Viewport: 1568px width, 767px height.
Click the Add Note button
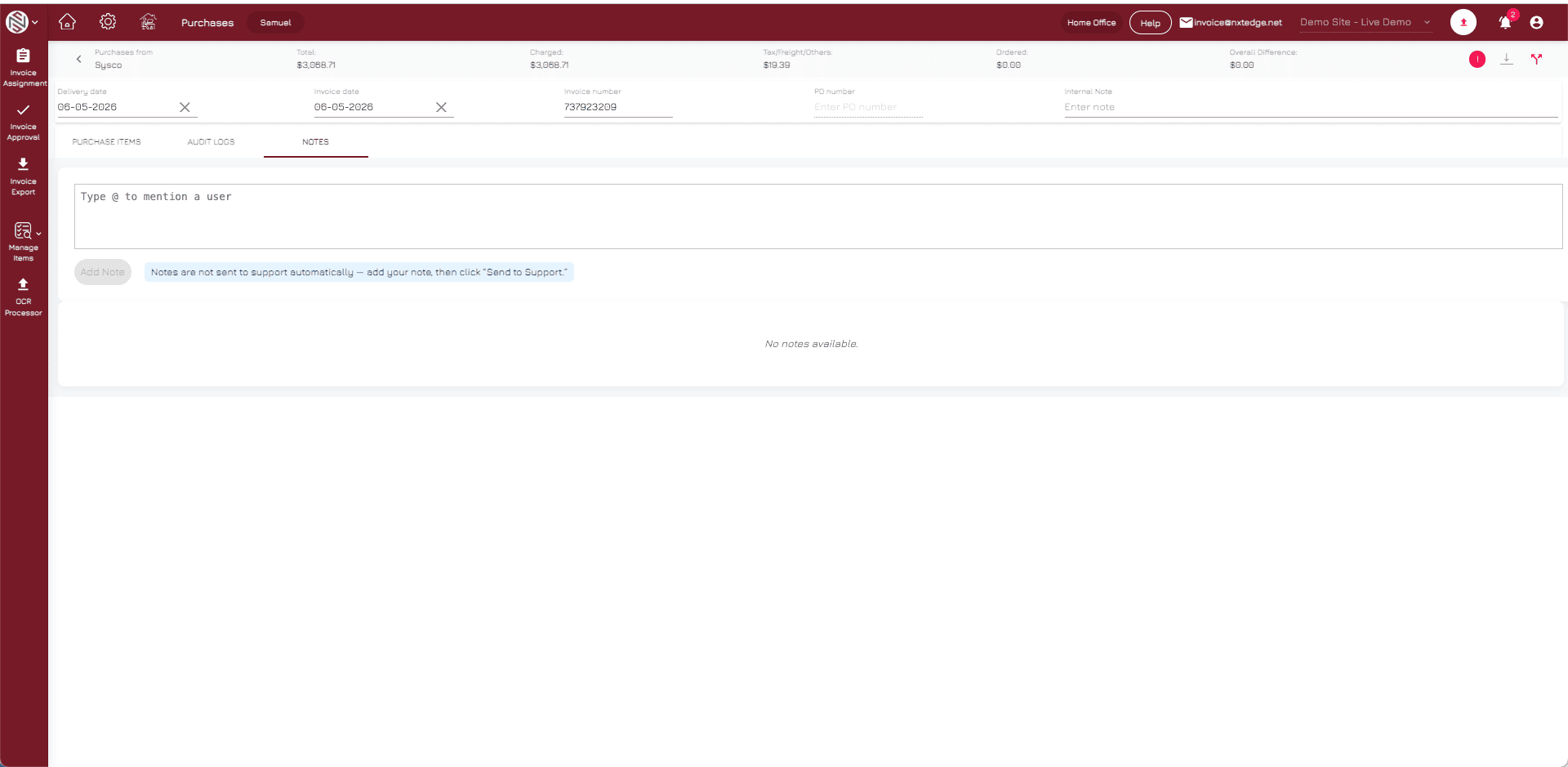[x=103, y=272]
